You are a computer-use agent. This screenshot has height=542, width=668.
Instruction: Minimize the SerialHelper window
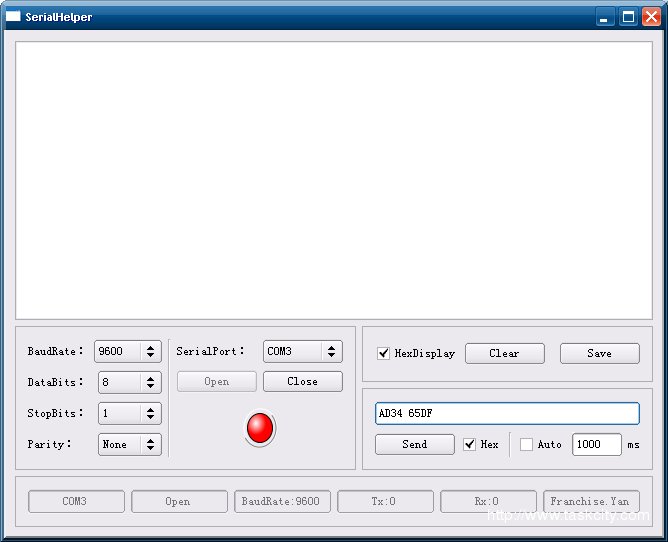(605, 17)
